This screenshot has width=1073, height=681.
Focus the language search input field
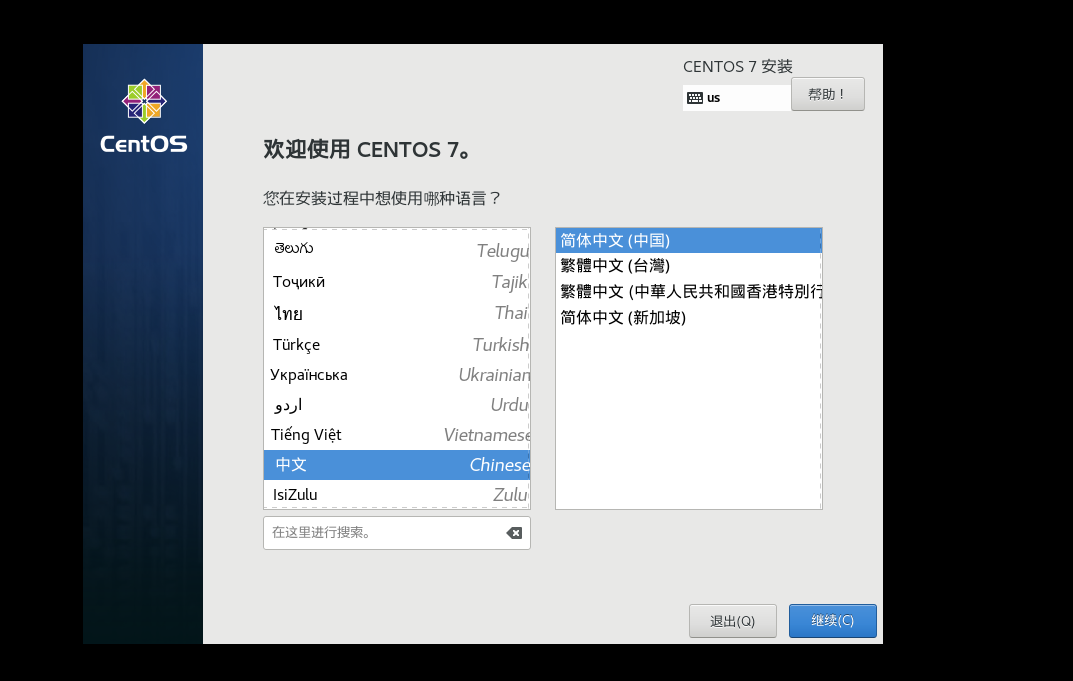396,532
